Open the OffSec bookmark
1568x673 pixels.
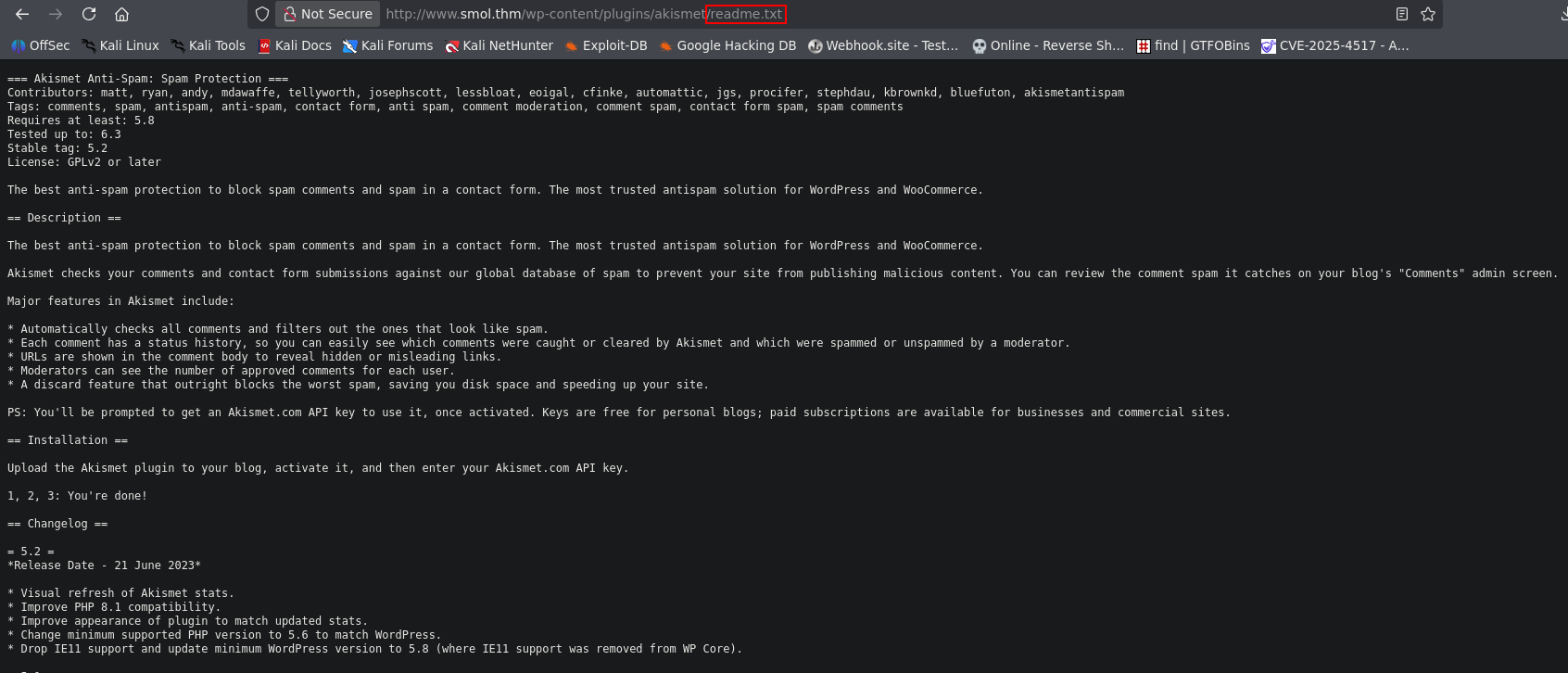[41, 45]
